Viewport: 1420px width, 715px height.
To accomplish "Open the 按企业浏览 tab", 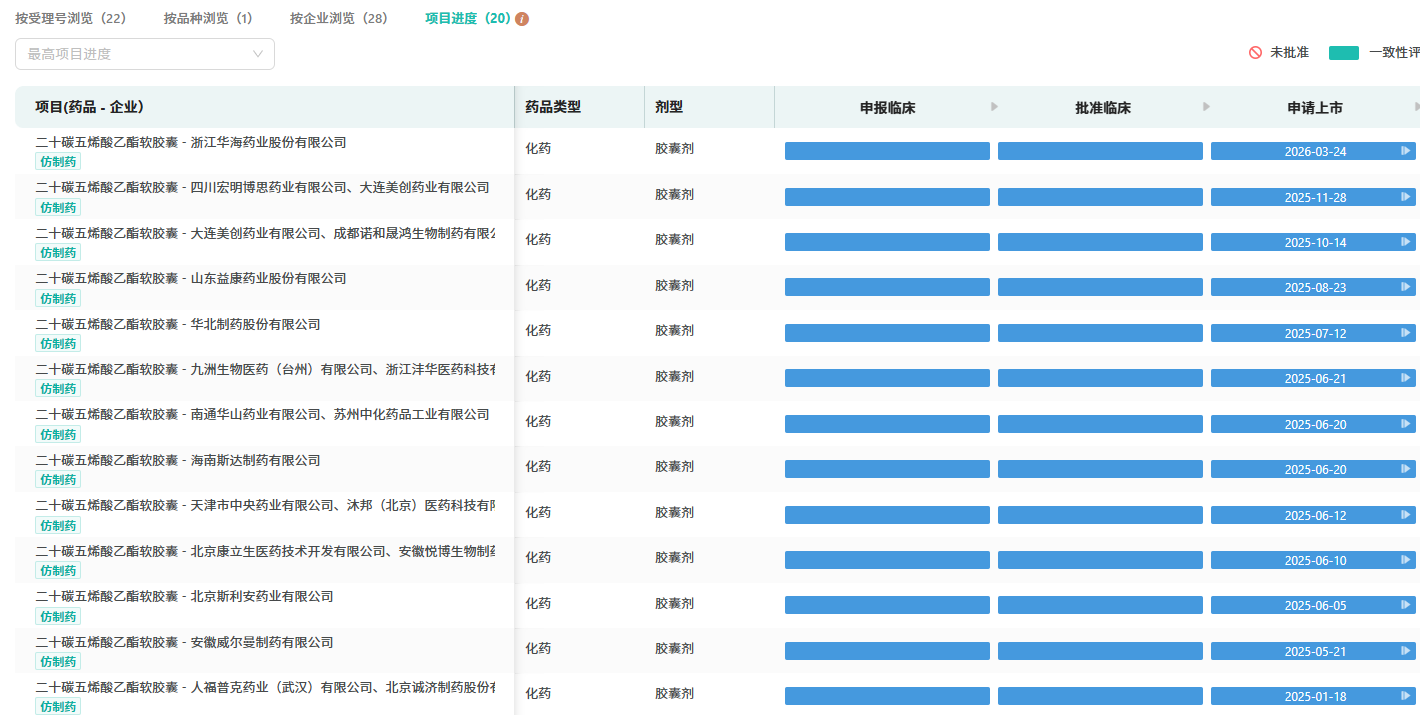I will (x=339, y=19).
